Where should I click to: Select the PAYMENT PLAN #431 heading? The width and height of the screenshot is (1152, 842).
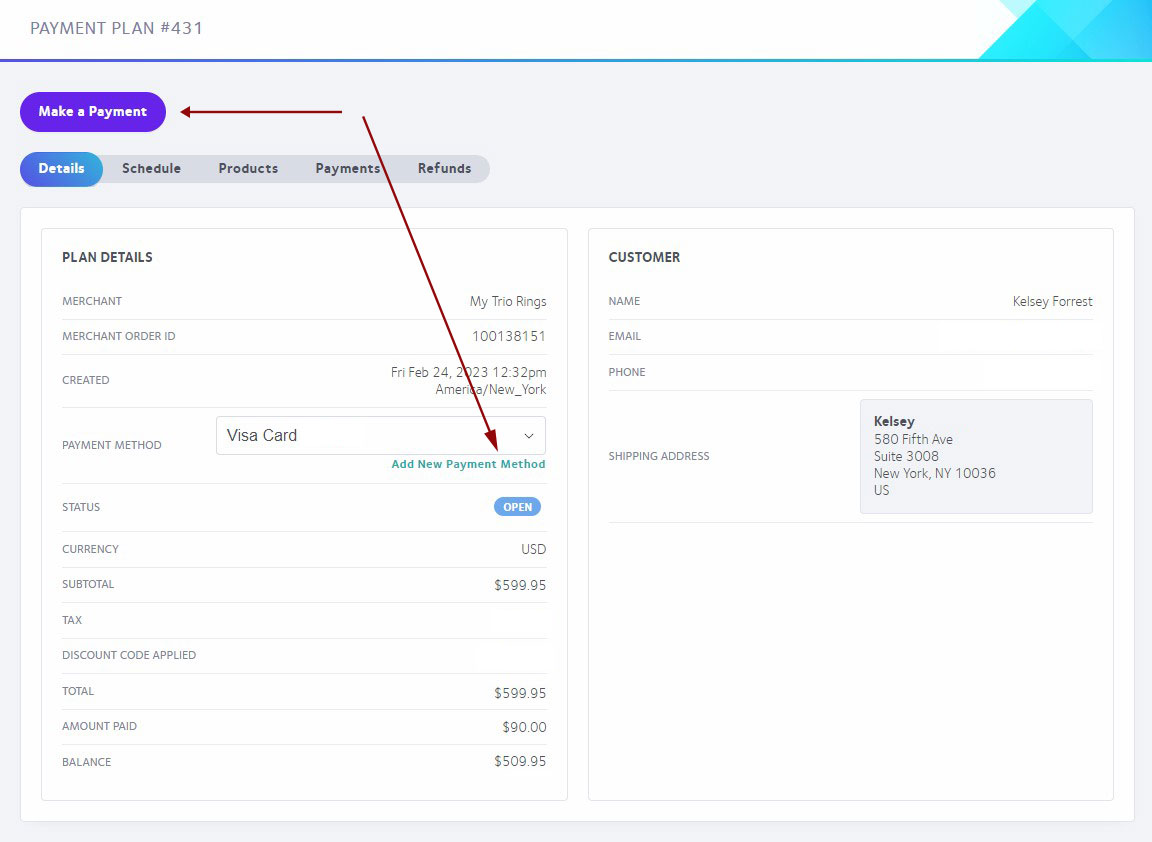116,28
